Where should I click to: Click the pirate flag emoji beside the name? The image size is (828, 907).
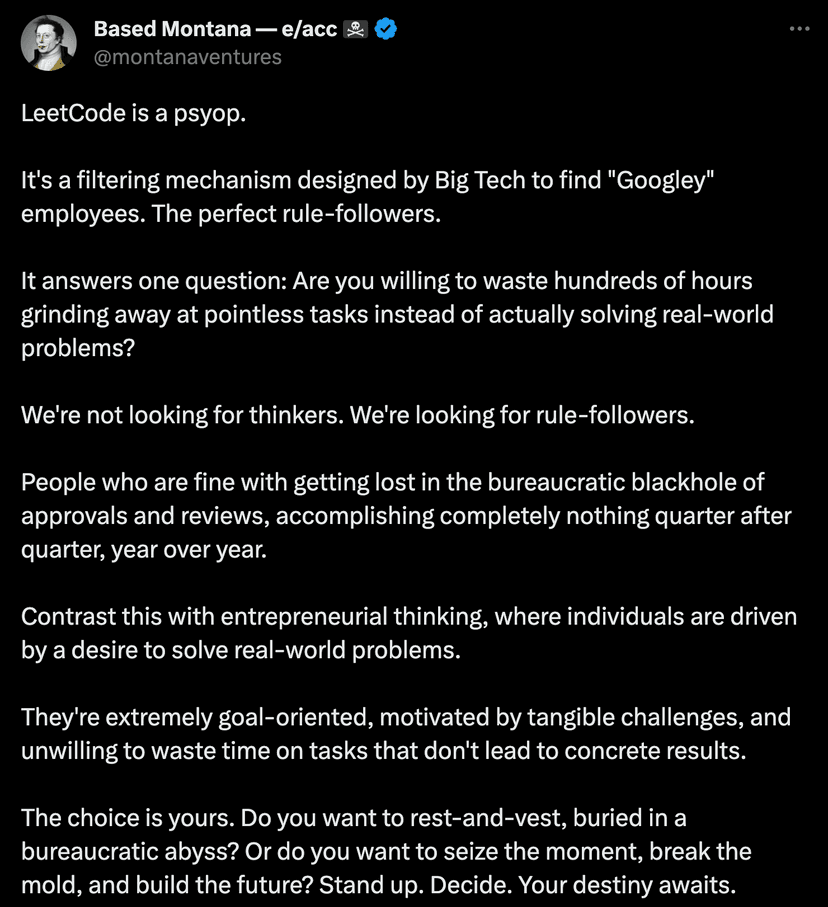(355, 30)
